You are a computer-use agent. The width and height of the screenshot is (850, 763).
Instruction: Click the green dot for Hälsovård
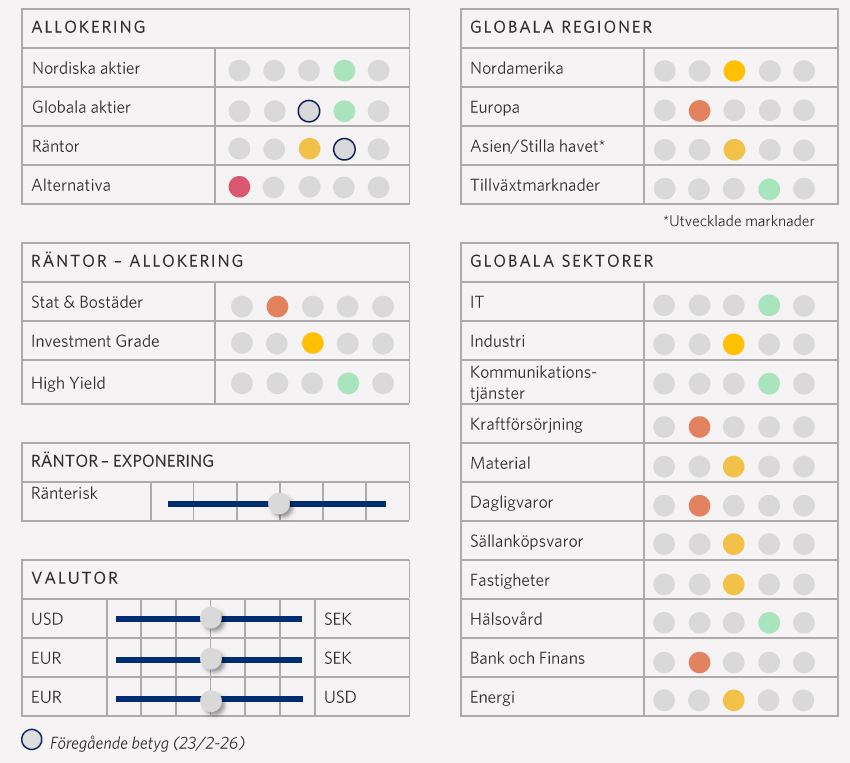tap(769, 623)
